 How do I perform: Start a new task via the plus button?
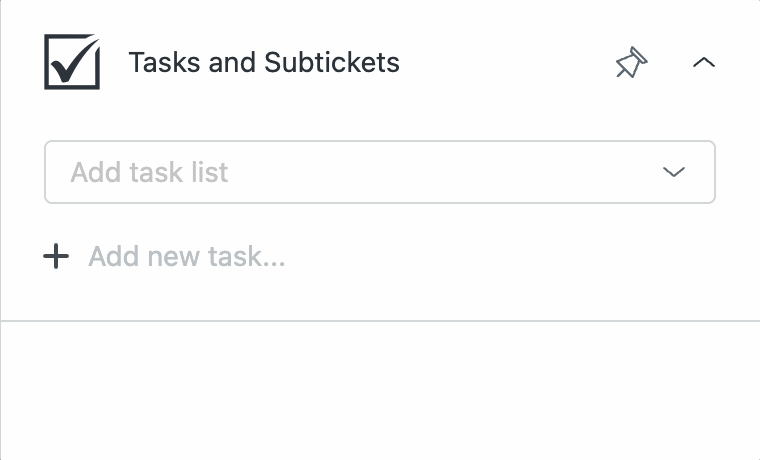click(56, 256)
